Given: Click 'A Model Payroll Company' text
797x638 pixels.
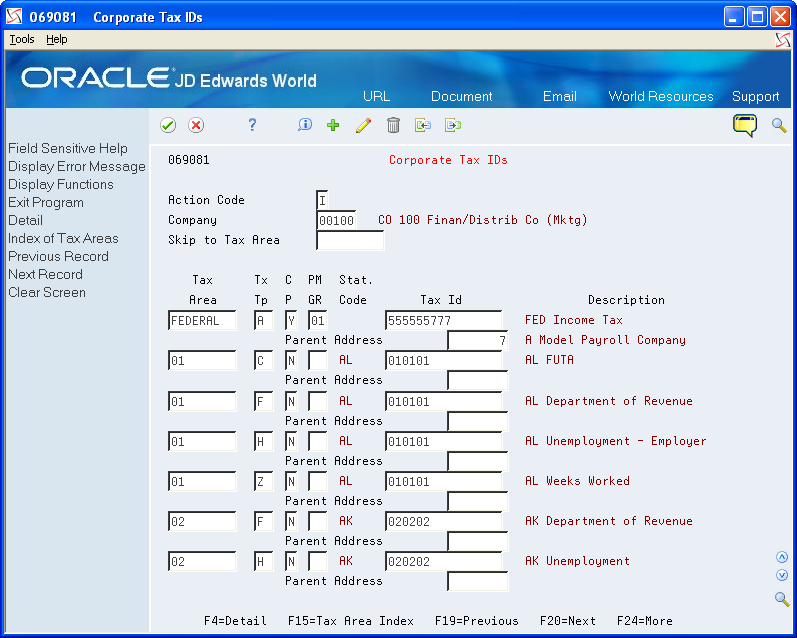Looking at the screenshot, I should tap(605, 340).
